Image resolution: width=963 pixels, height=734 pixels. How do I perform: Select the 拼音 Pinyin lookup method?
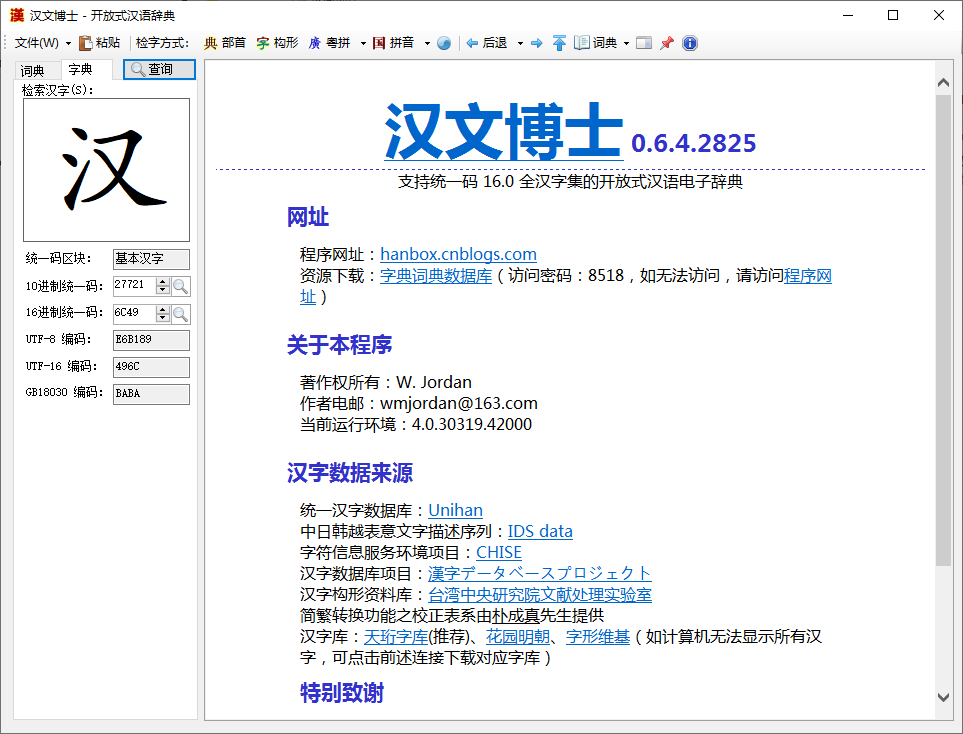[x=394, y=43]
